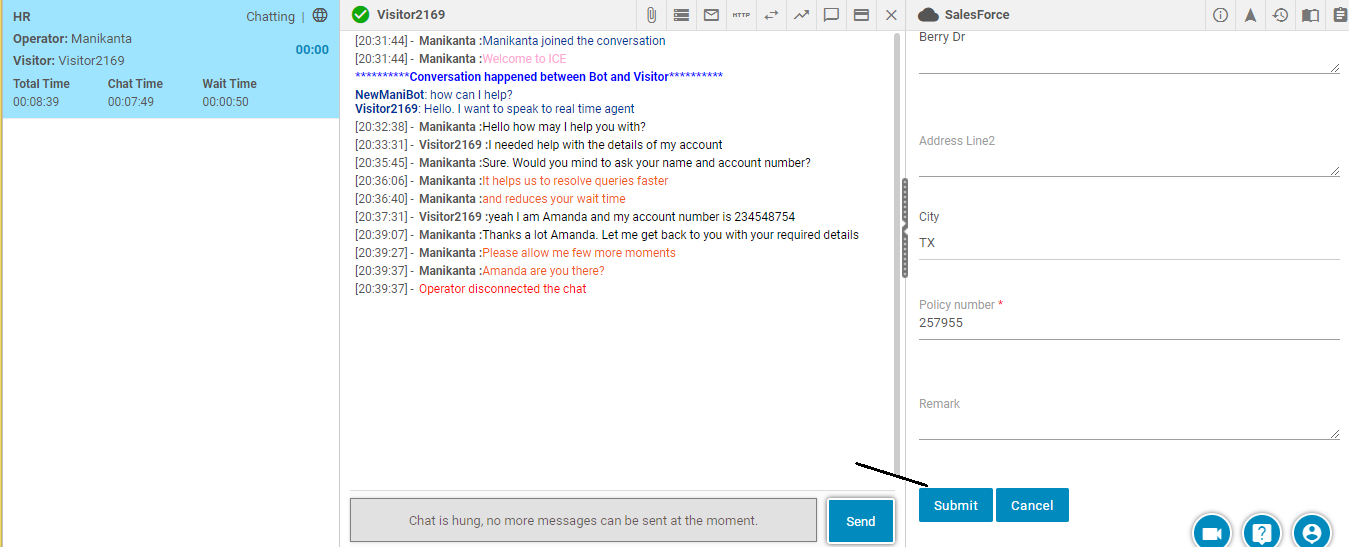Click the Send message button
This screenshot has width=1349, height=547.
tap(860, 521)
